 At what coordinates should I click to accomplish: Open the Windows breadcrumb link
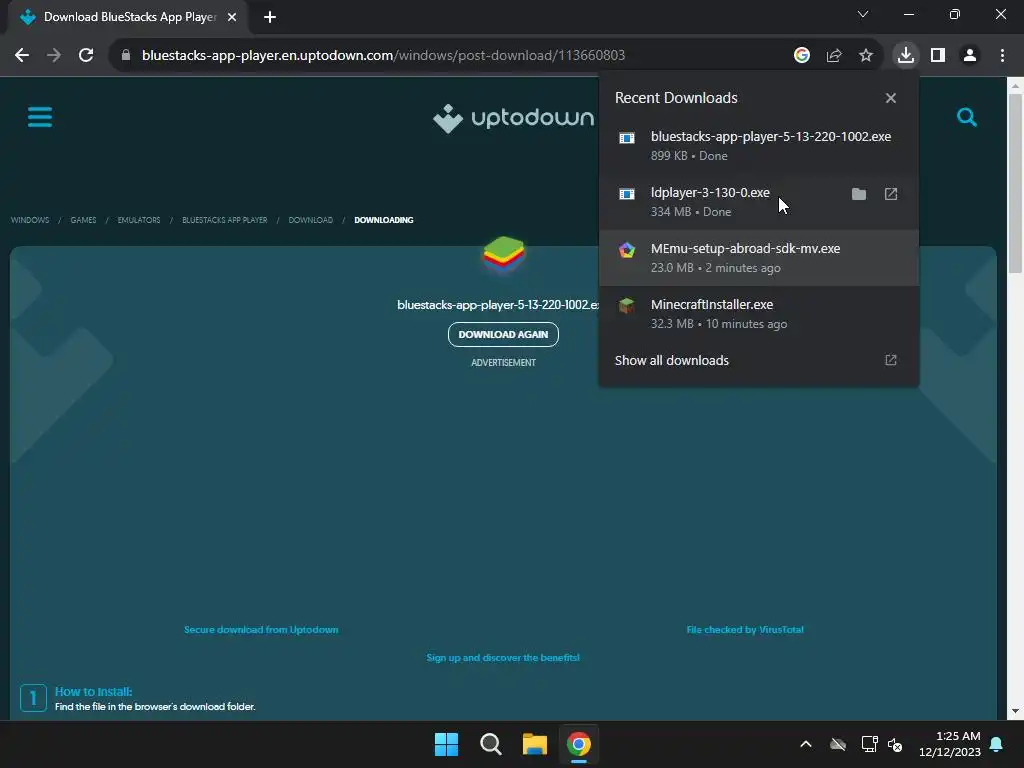30,220
